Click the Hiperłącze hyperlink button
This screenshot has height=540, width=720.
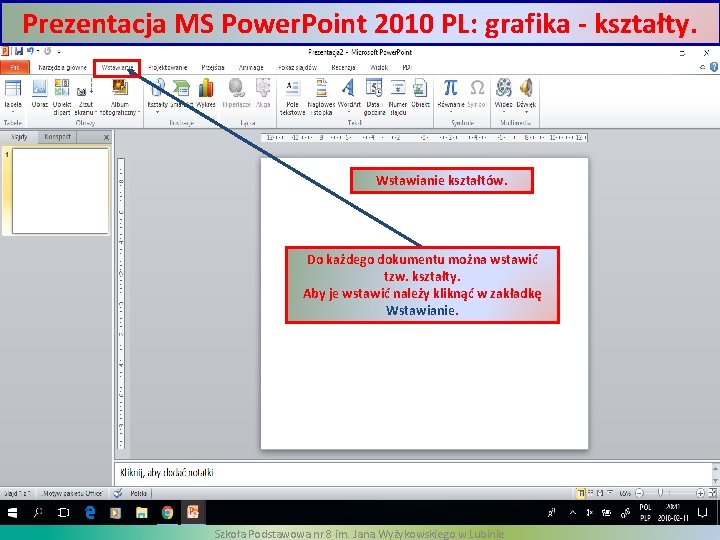click(x=236, y=94)
